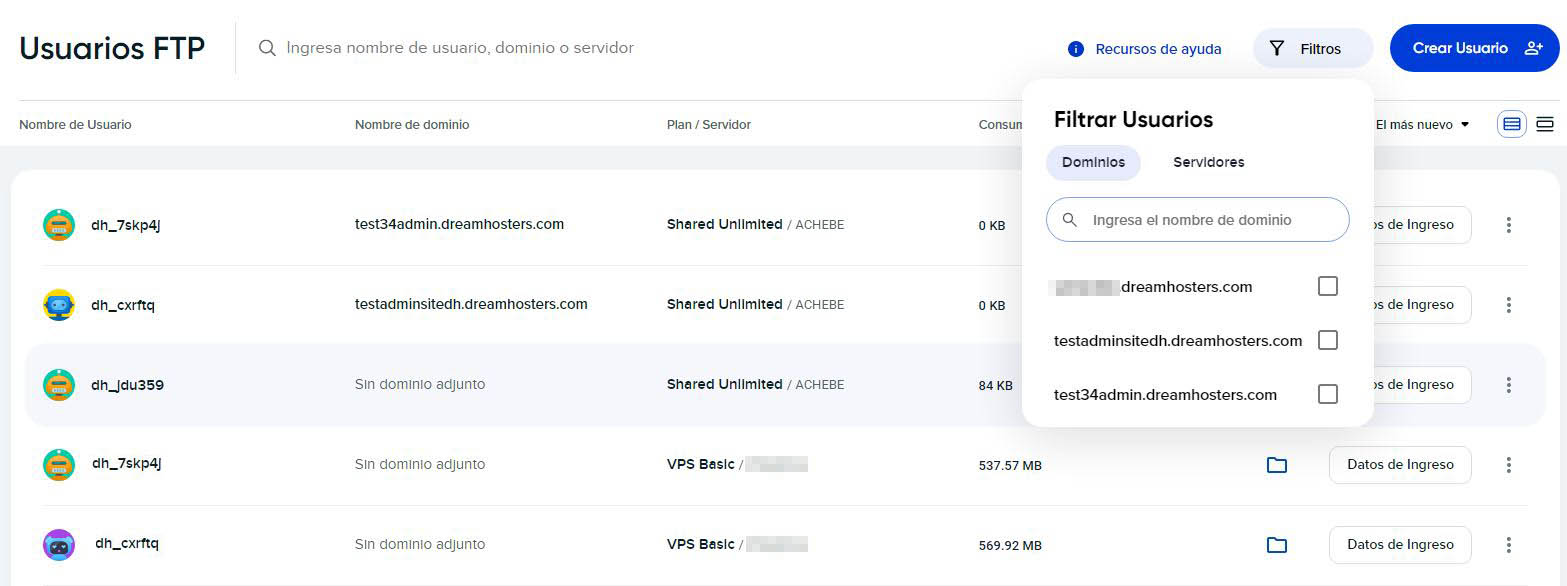The image size is (1567, 586).
Task: Toggle the Filtros dropdown button
Action: click(1312, 49)
